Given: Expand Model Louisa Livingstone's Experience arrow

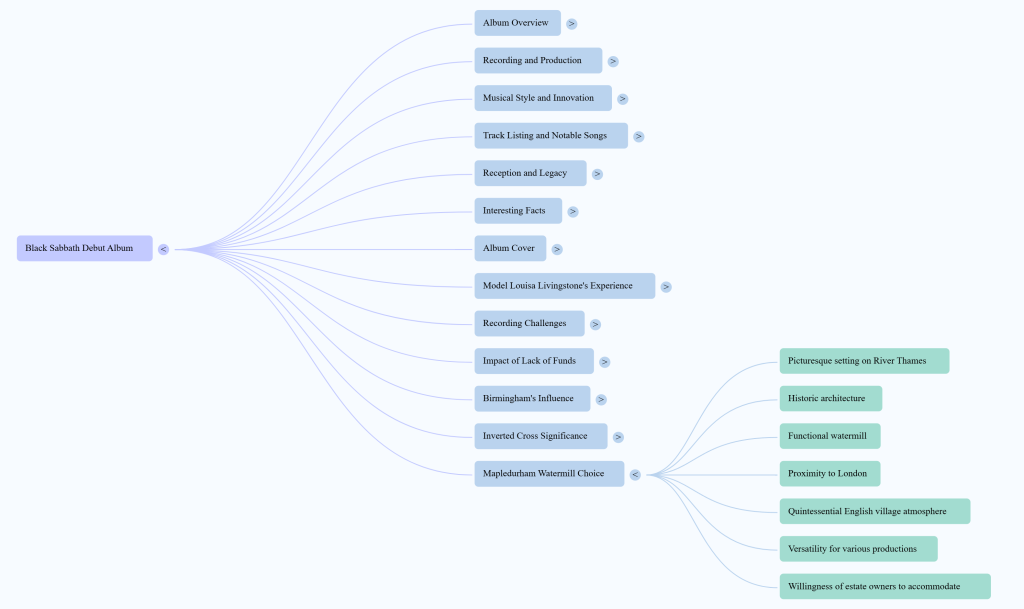Looking at the screenshot, I should coord(665,287).
